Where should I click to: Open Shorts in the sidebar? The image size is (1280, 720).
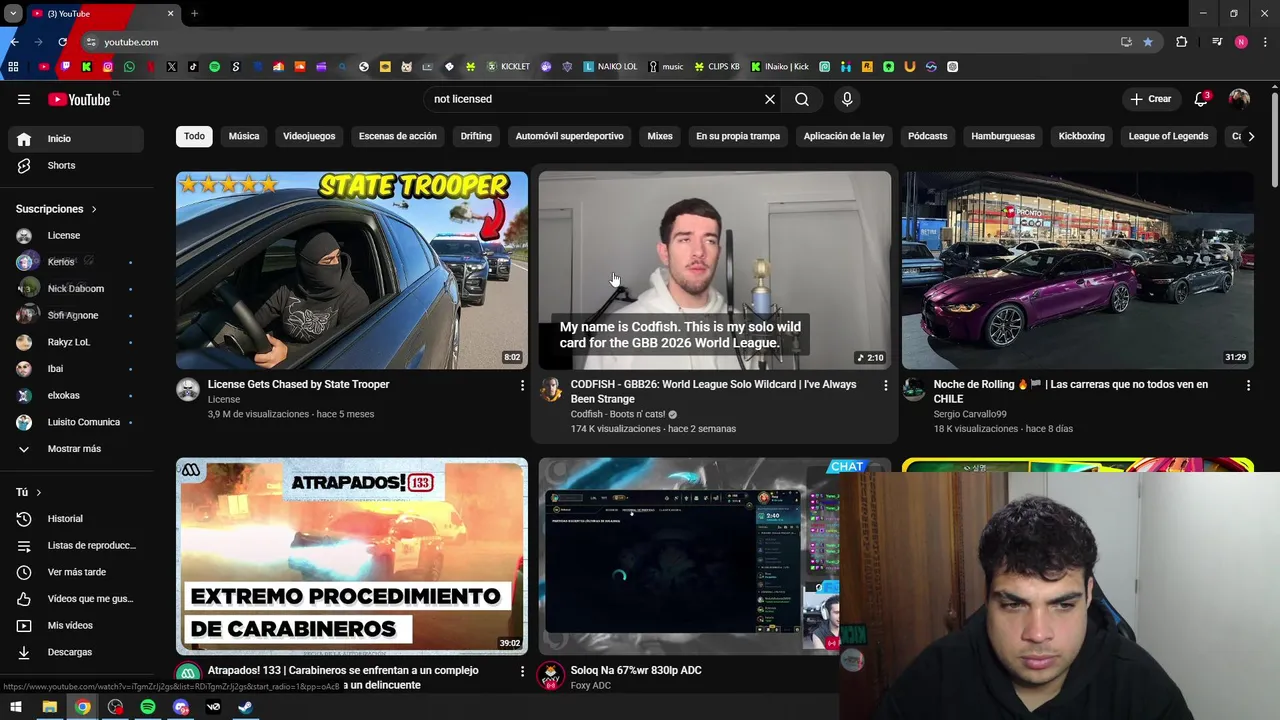tap(76, 165)
